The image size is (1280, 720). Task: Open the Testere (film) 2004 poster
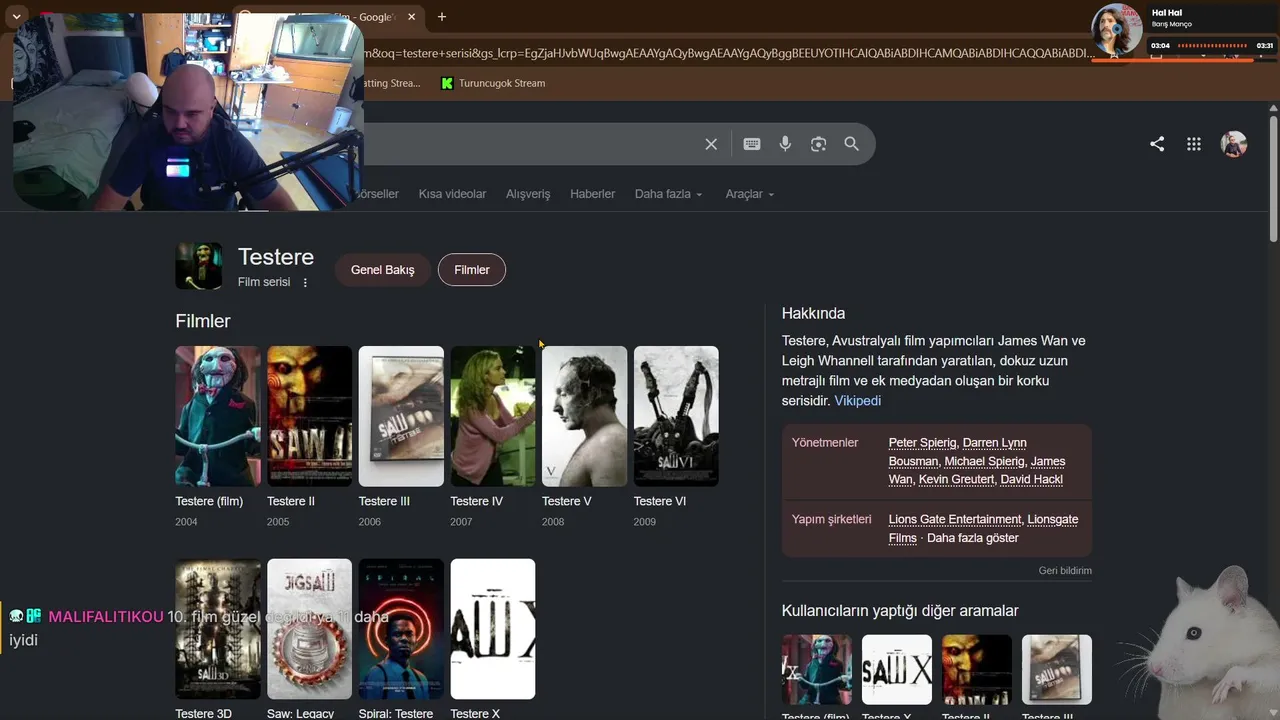(218, 416)
